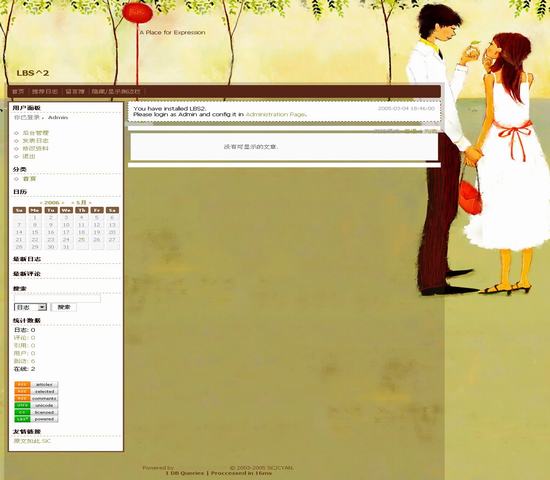Click the 5月 month label in calendar
Viewport: 550px width, 480px height.
(x=81, y=203)
